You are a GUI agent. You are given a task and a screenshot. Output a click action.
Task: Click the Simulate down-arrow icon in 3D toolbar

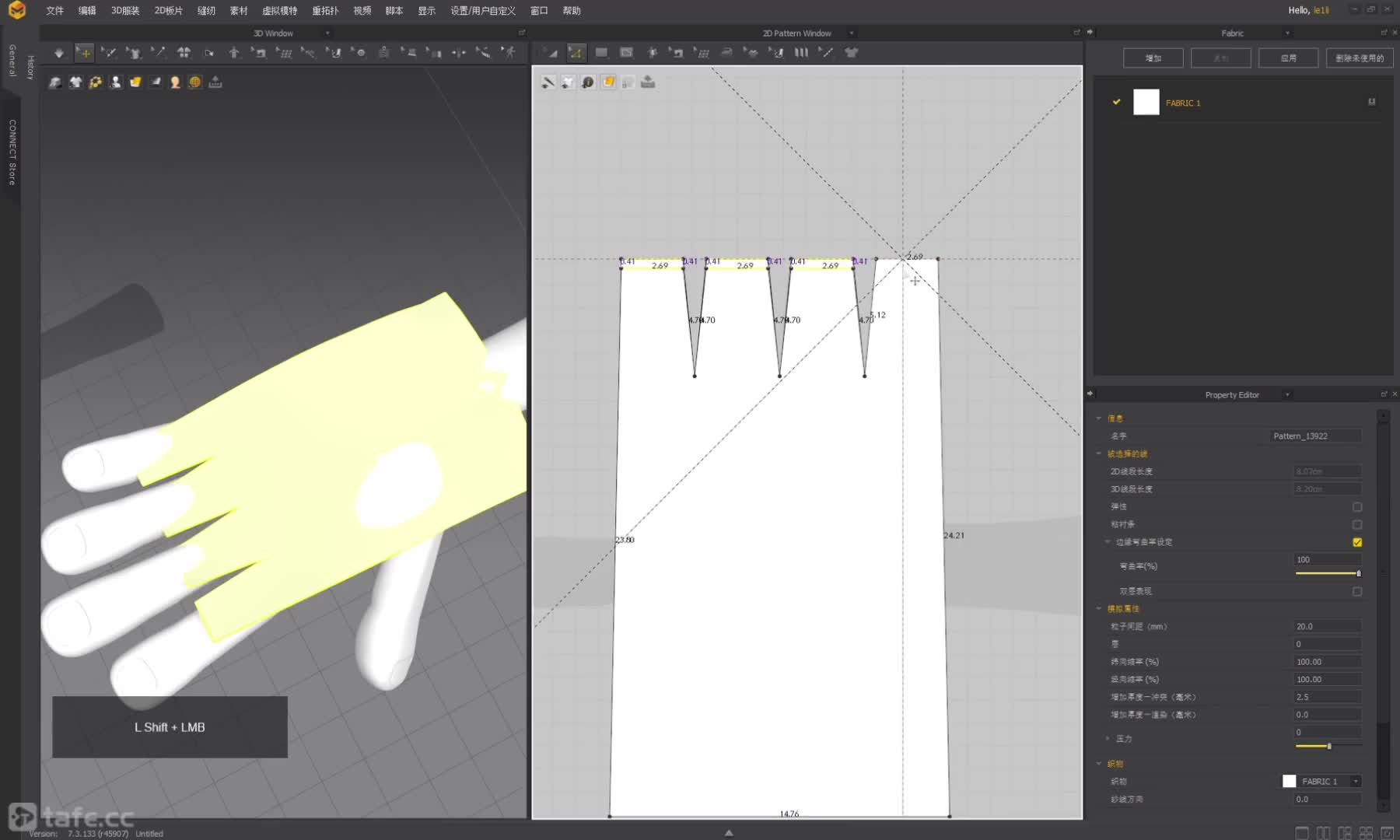click(59, 53)
